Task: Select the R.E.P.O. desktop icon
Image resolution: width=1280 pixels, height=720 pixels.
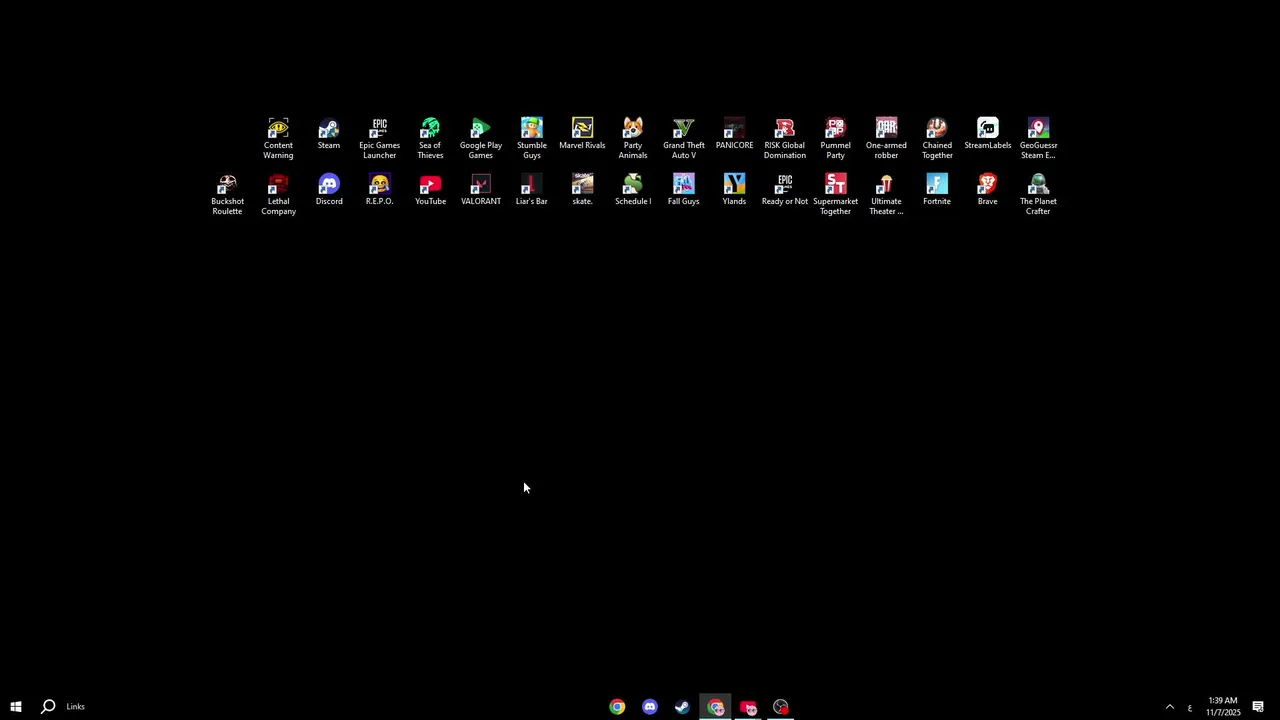Action: 379,190
